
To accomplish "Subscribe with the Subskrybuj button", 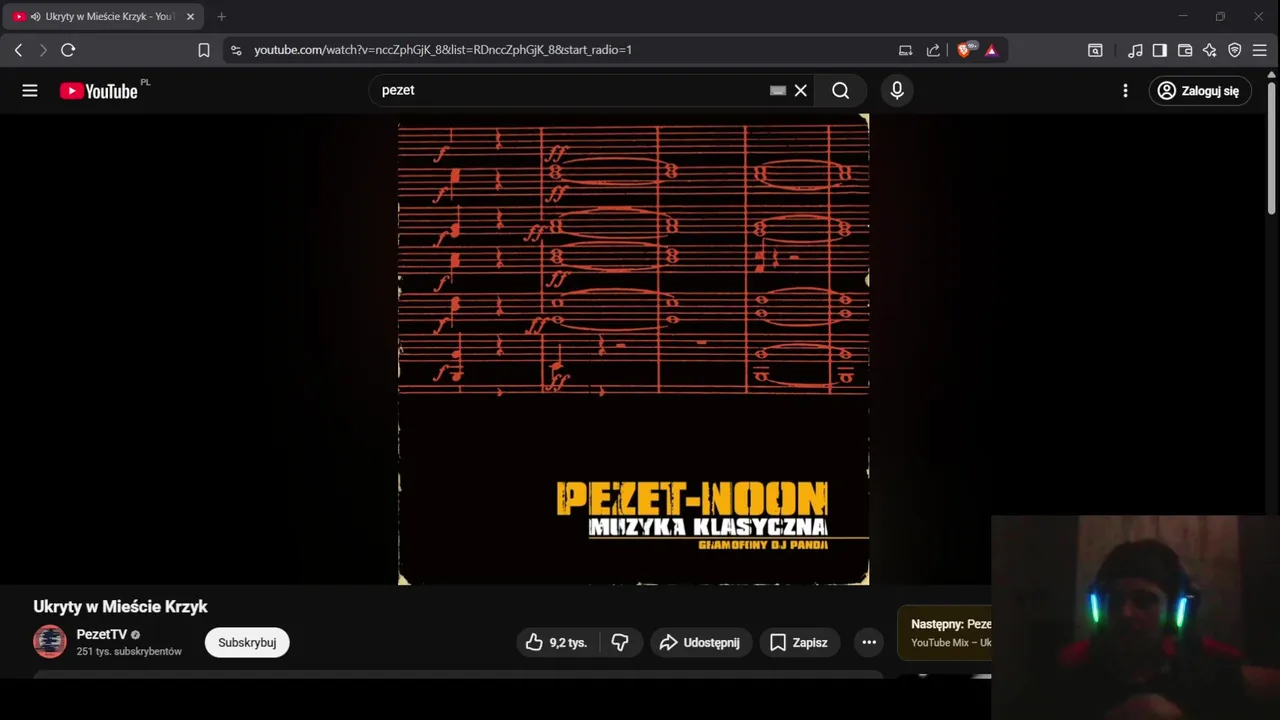I will (x=247, y=643).
